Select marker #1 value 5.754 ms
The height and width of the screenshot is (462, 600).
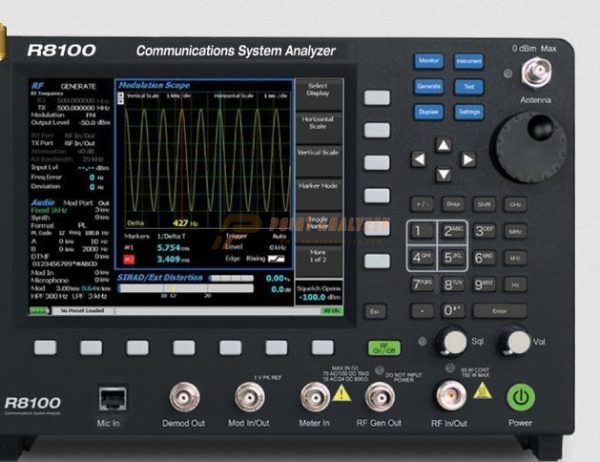pyautogui.click(x=173, y=248)
